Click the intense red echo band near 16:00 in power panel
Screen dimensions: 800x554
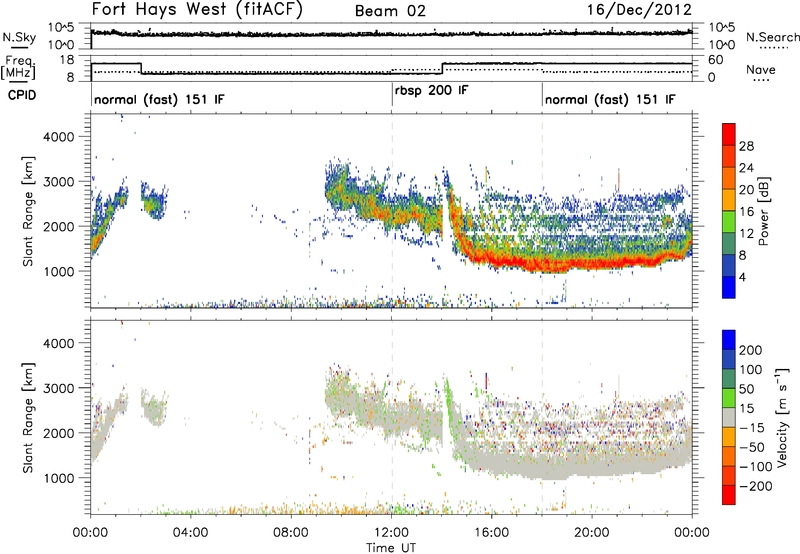tap(492, 260)
